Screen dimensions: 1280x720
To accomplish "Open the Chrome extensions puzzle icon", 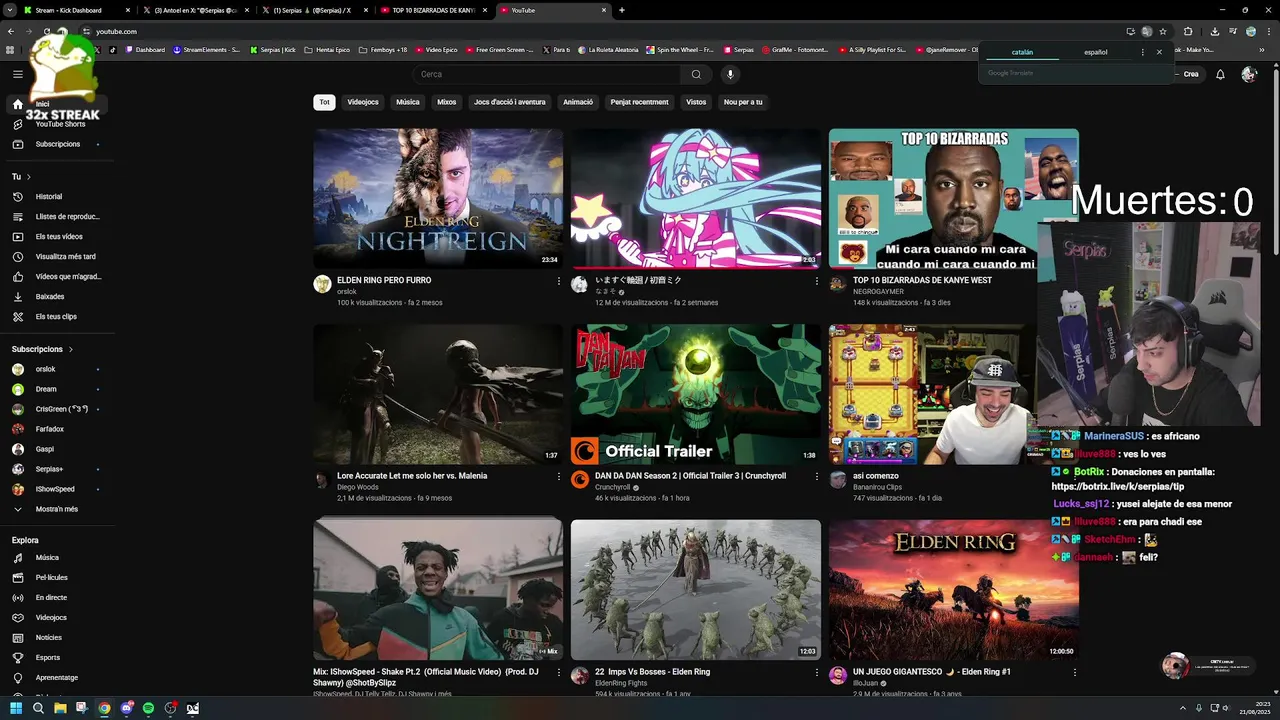I will tap(1188, 31).
